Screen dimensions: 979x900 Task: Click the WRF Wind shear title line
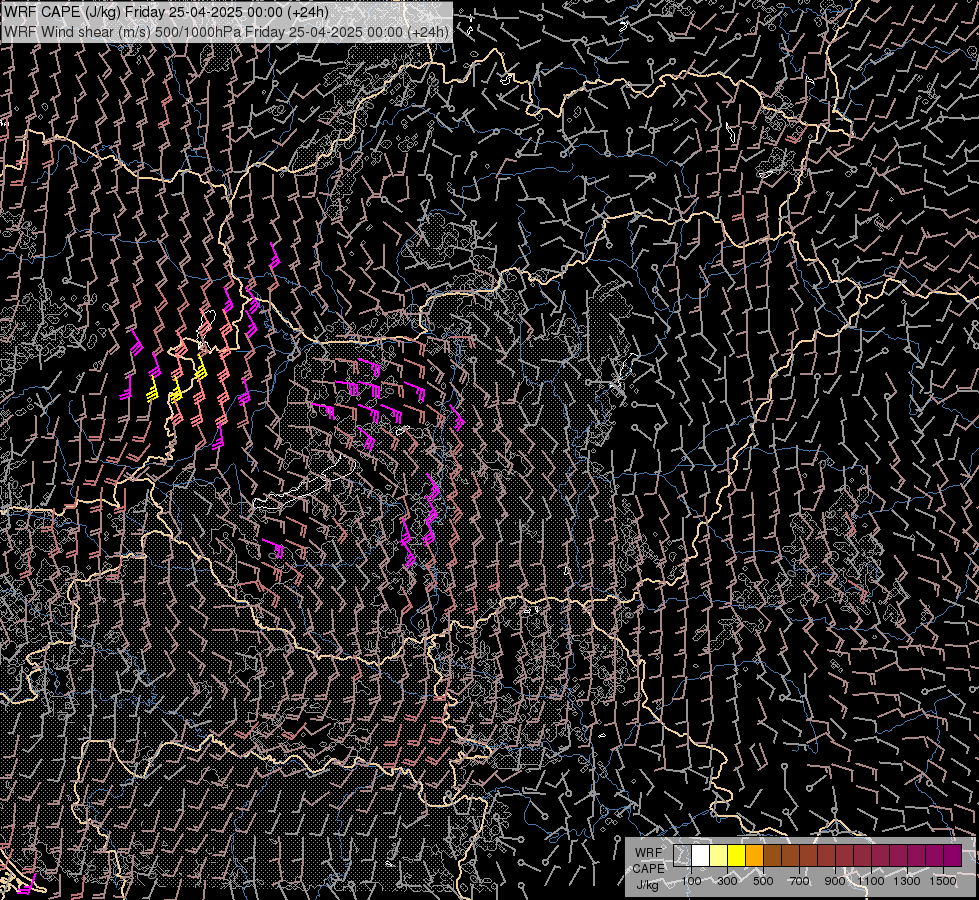click(227, 31)
